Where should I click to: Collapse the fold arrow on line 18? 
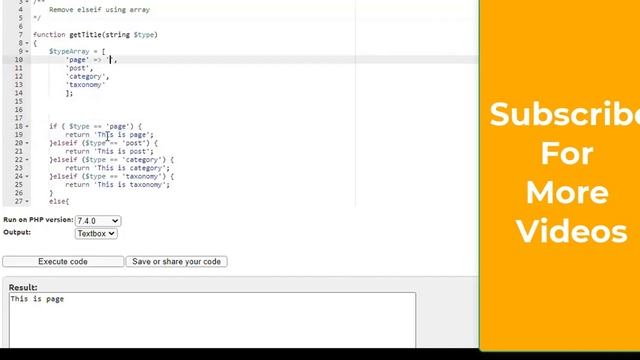[x=27, y=127]
